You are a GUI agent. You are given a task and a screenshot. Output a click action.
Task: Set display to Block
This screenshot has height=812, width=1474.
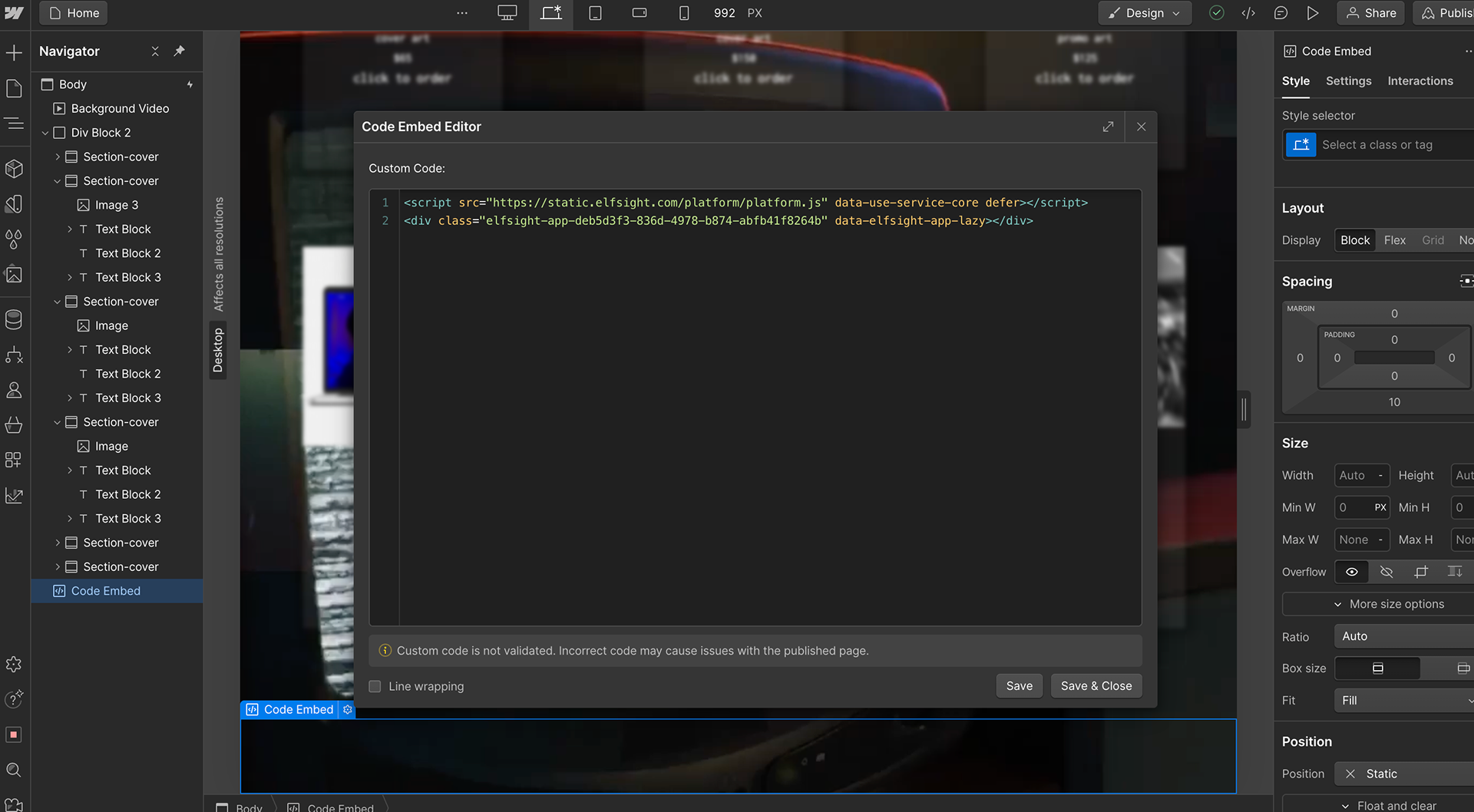point(1355,240)
